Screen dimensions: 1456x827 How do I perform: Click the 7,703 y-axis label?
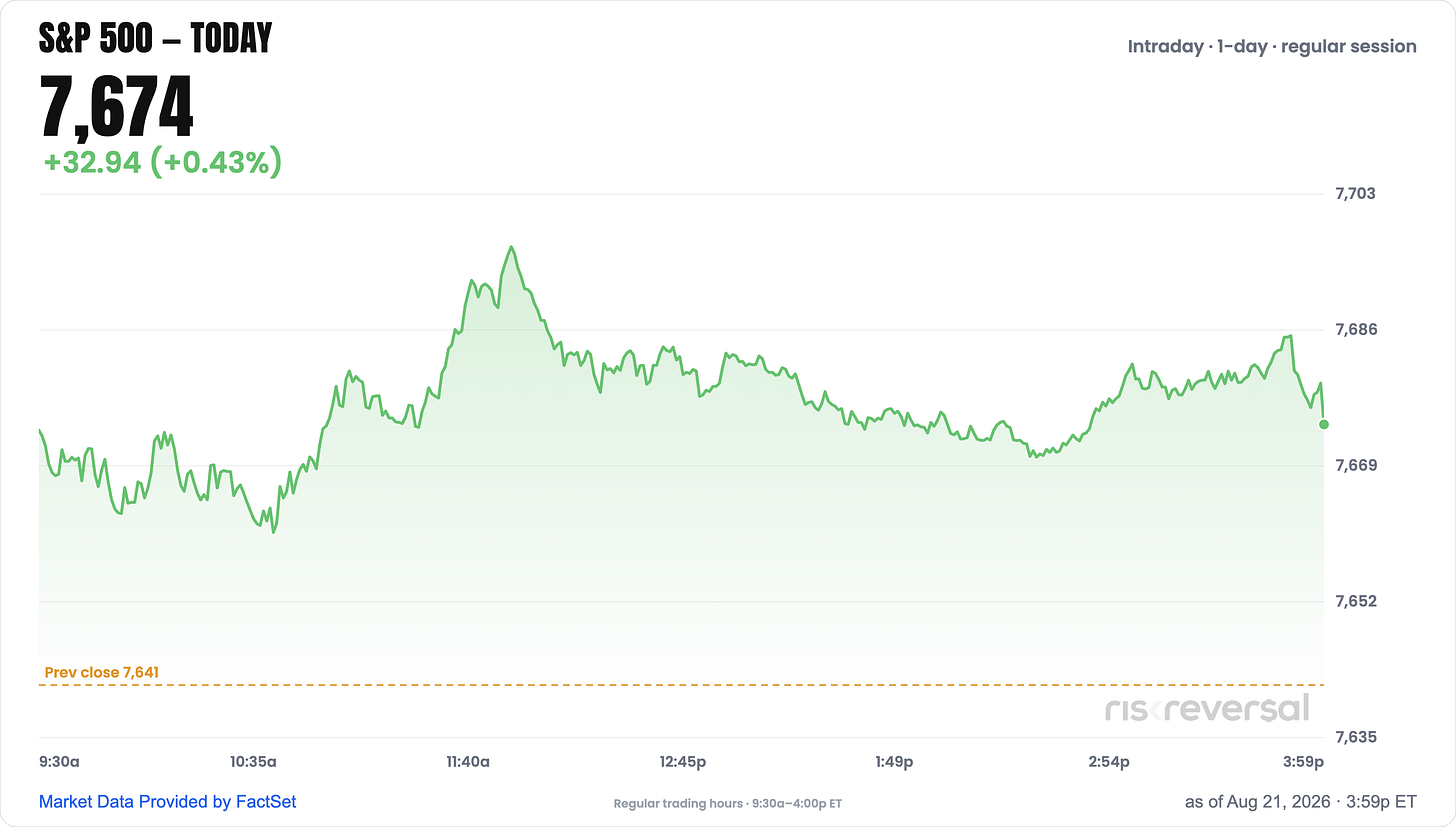[1355, 193]
